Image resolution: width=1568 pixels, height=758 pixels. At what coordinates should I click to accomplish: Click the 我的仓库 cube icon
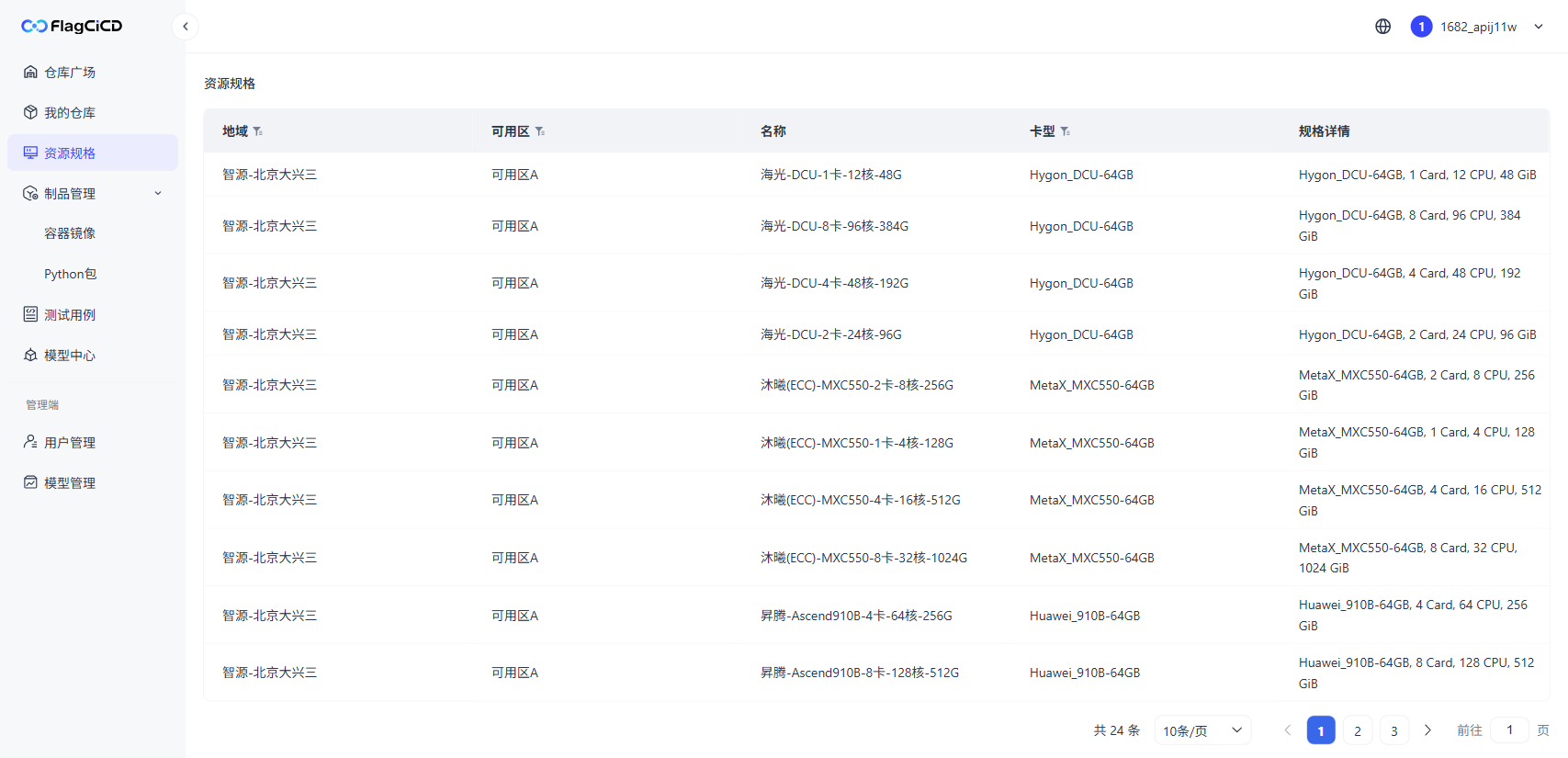(x=30, y=112)
